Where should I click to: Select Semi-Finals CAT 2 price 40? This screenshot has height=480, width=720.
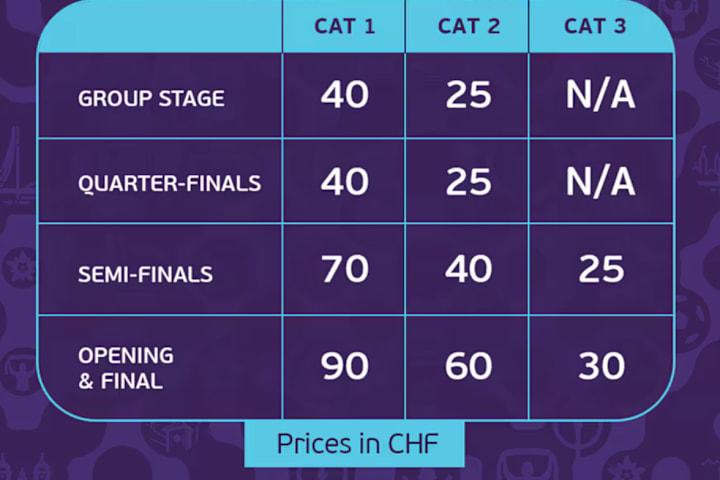click(x=468, y=269)
